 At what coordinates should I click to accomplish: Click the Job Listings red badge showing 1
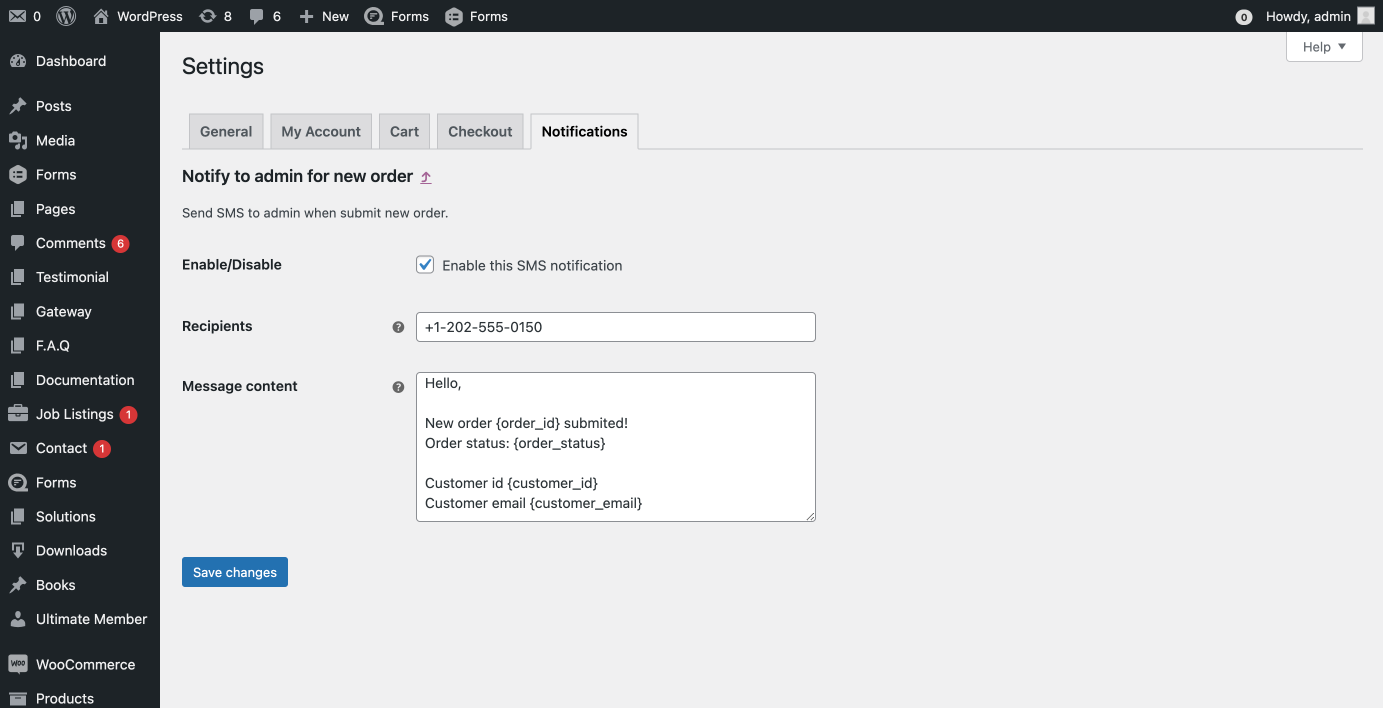click(128, 415)
